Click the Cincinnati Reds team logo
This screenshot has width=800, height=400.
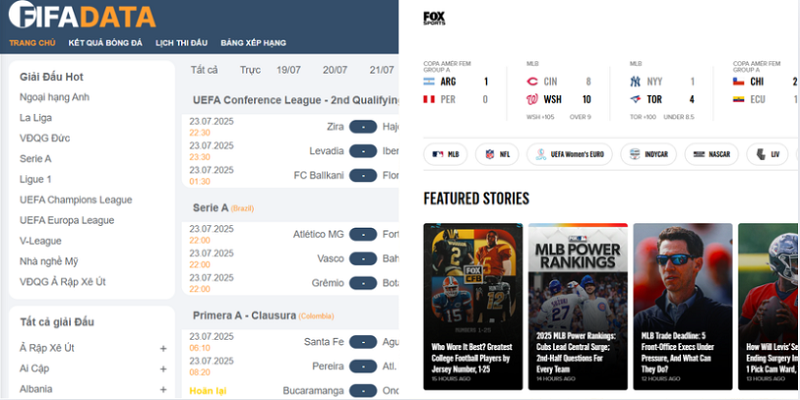point(532,82)
